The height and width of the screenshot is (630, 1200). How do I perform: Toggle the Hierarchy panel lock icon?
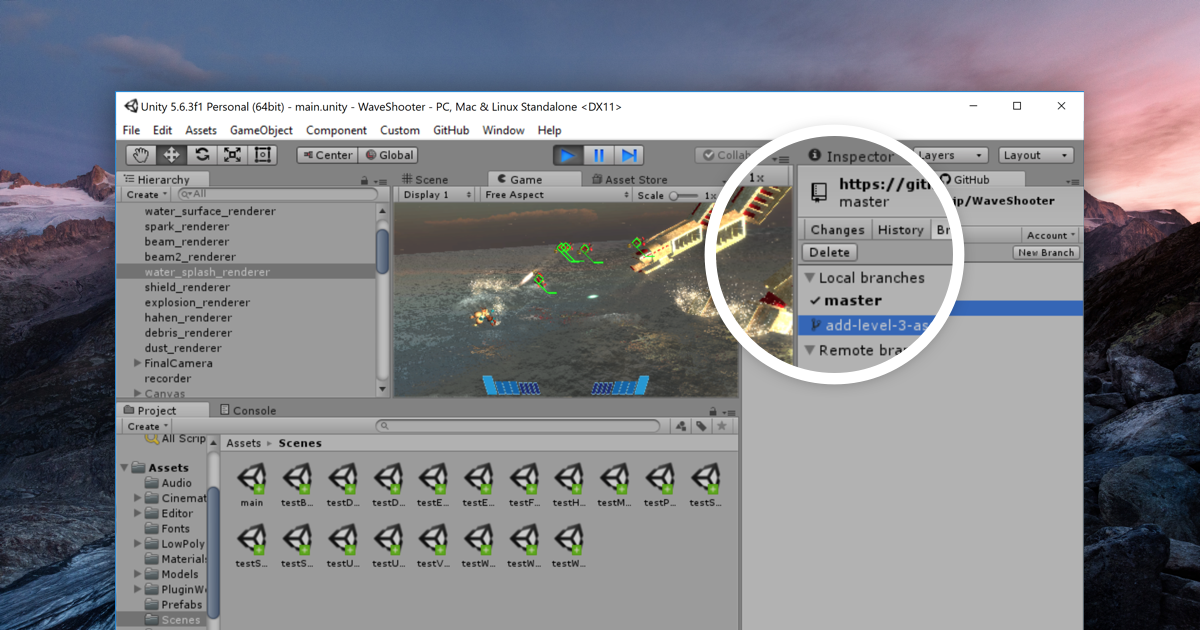click(364, 180)
